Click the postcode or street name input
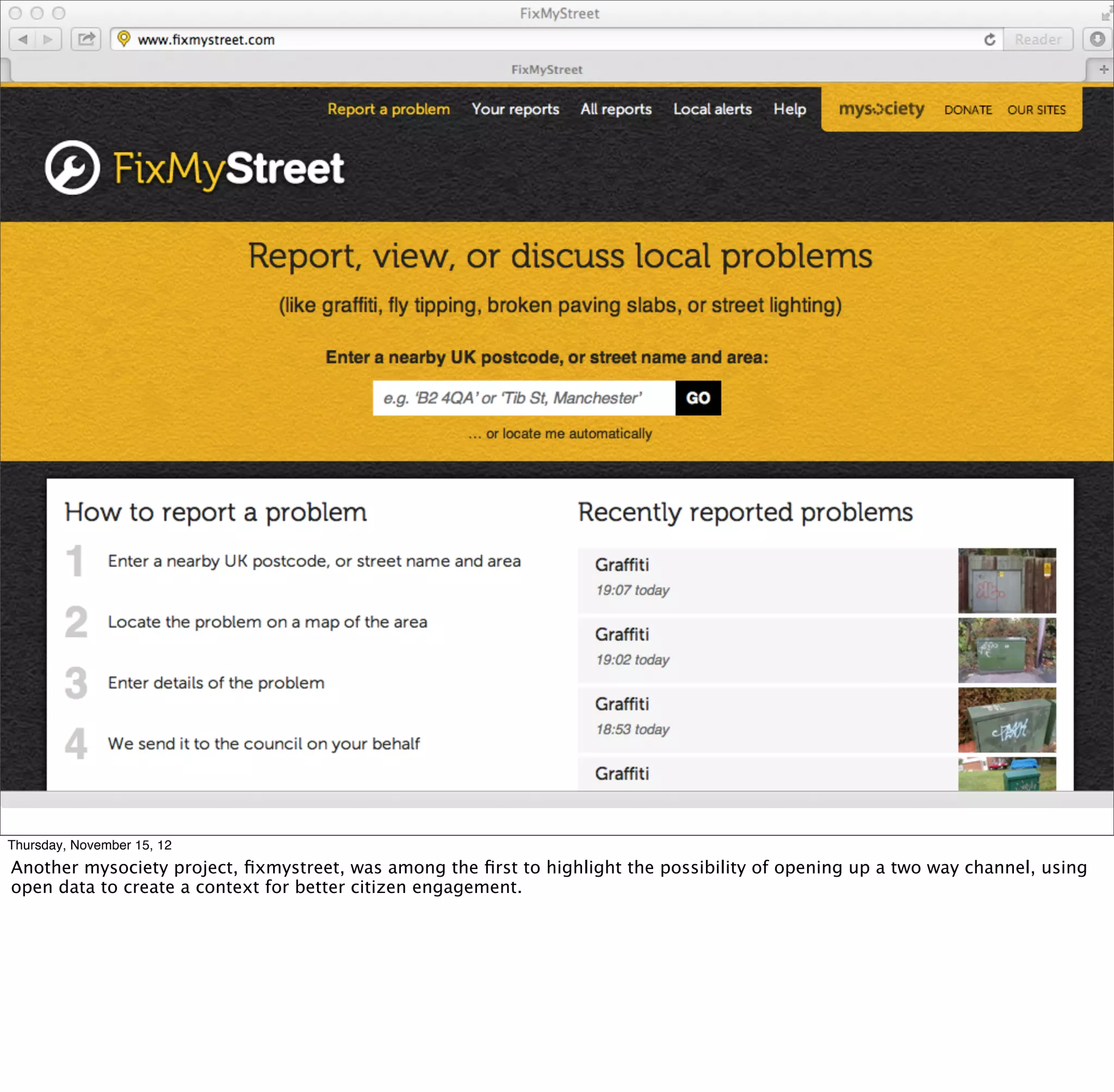 click(x=524, y=398)
